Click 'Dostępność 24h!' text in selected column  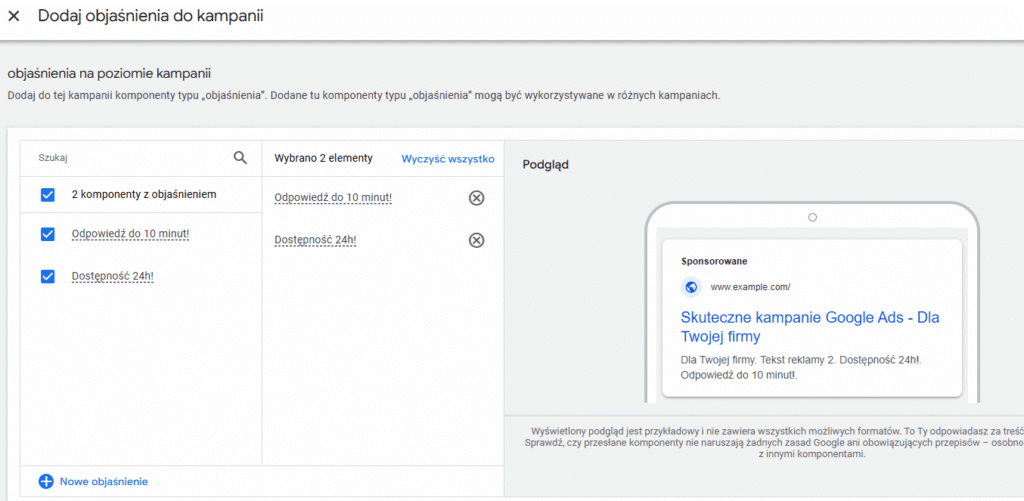tap(315, 240)
